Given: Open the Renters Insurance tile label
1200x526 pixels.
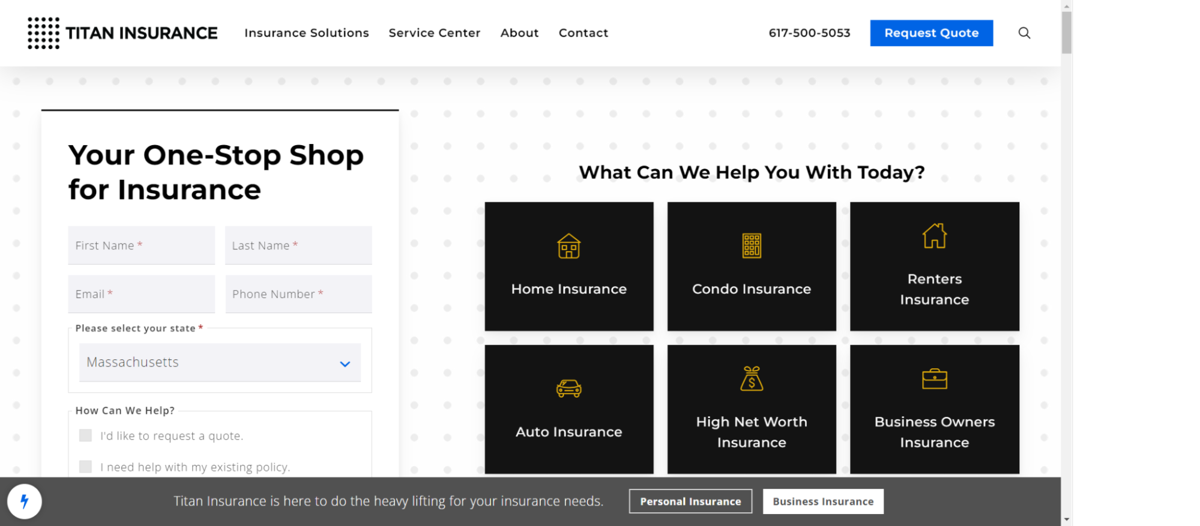Looking at the screenshot, I should pos(934,289).
